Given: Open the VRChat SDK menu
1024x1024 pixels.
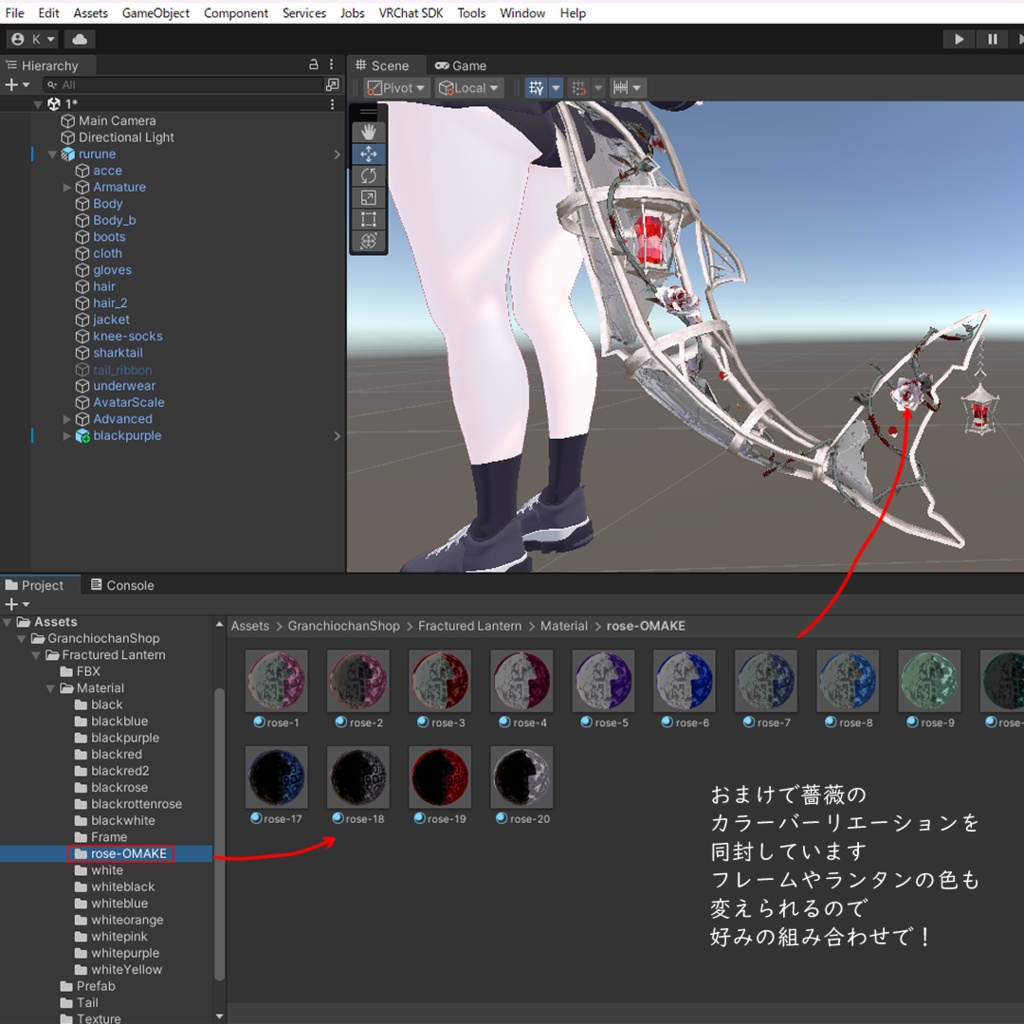Looking at the screenshot, I should pos(411,13).
